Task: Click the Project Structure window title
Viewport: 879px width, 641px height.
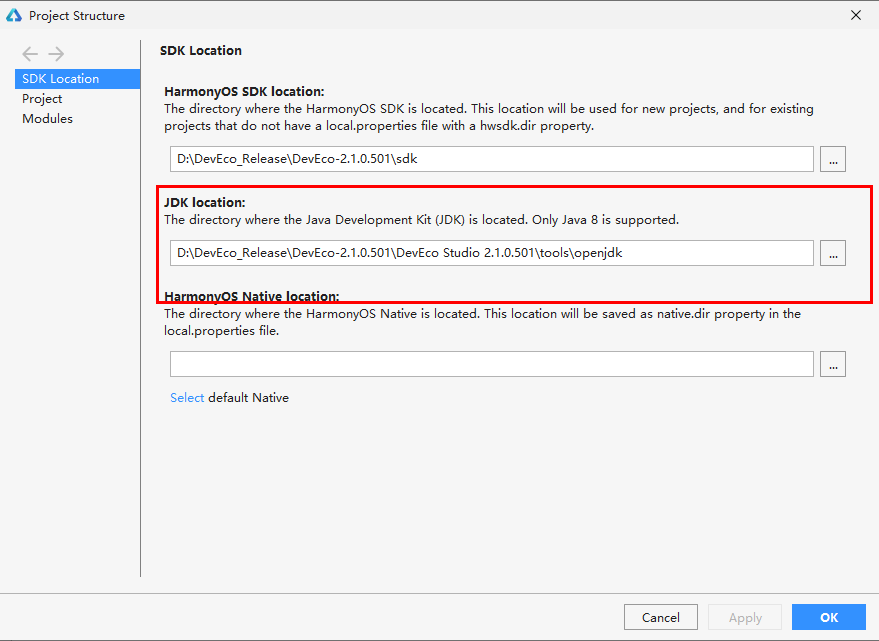Action: click(77, 16)
